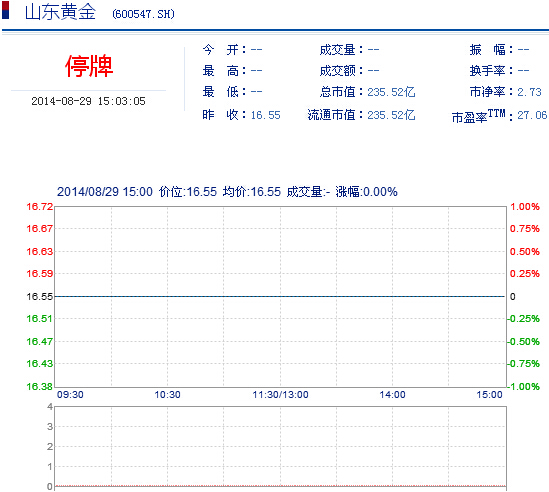The width and height of the screenshot is (549, 492).
Task: Click the 16.72 upper price axis label
Action: click(40, 207)
